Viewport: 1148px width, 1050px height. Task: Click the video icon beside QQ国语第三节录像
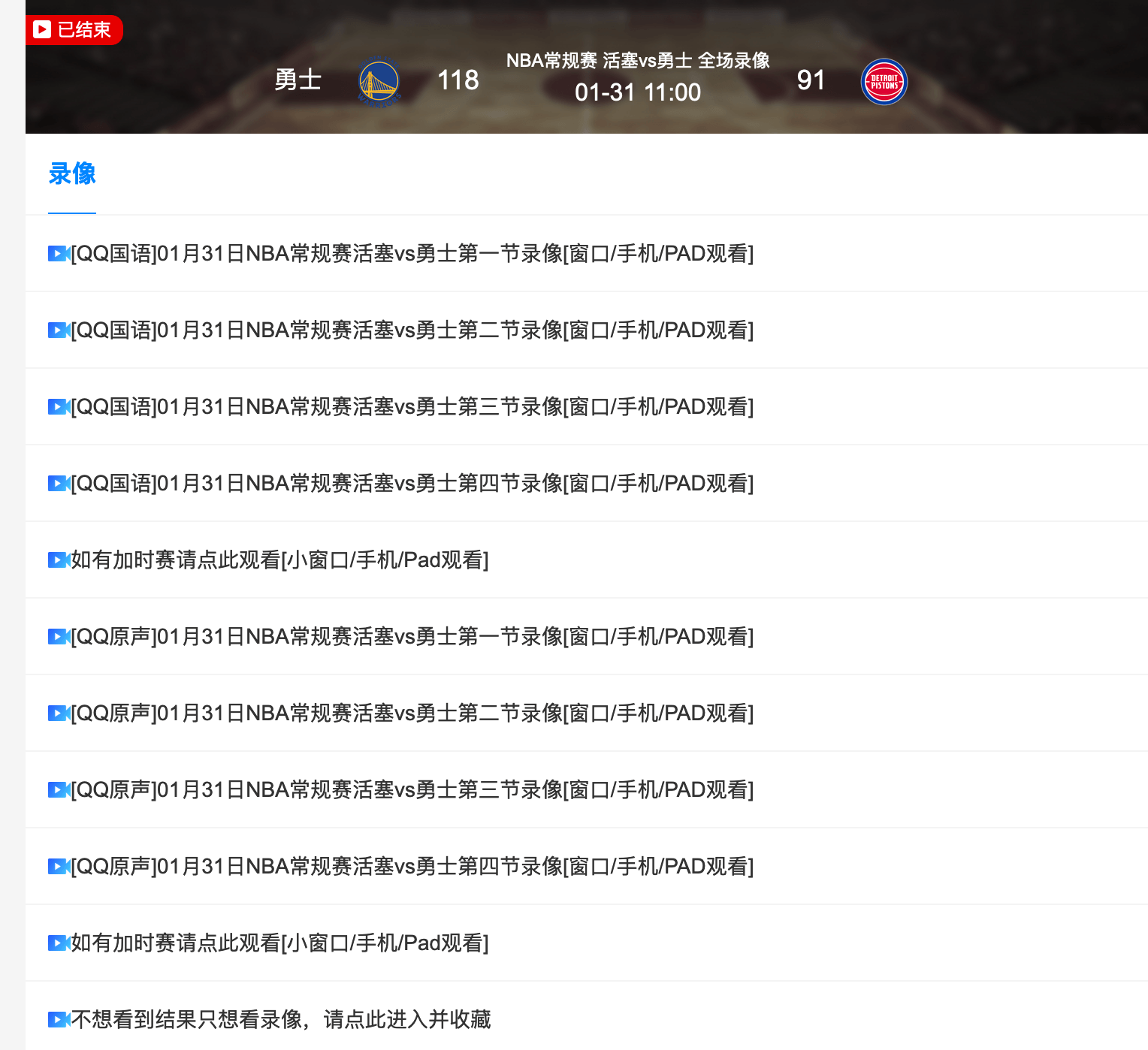(58, 407)
